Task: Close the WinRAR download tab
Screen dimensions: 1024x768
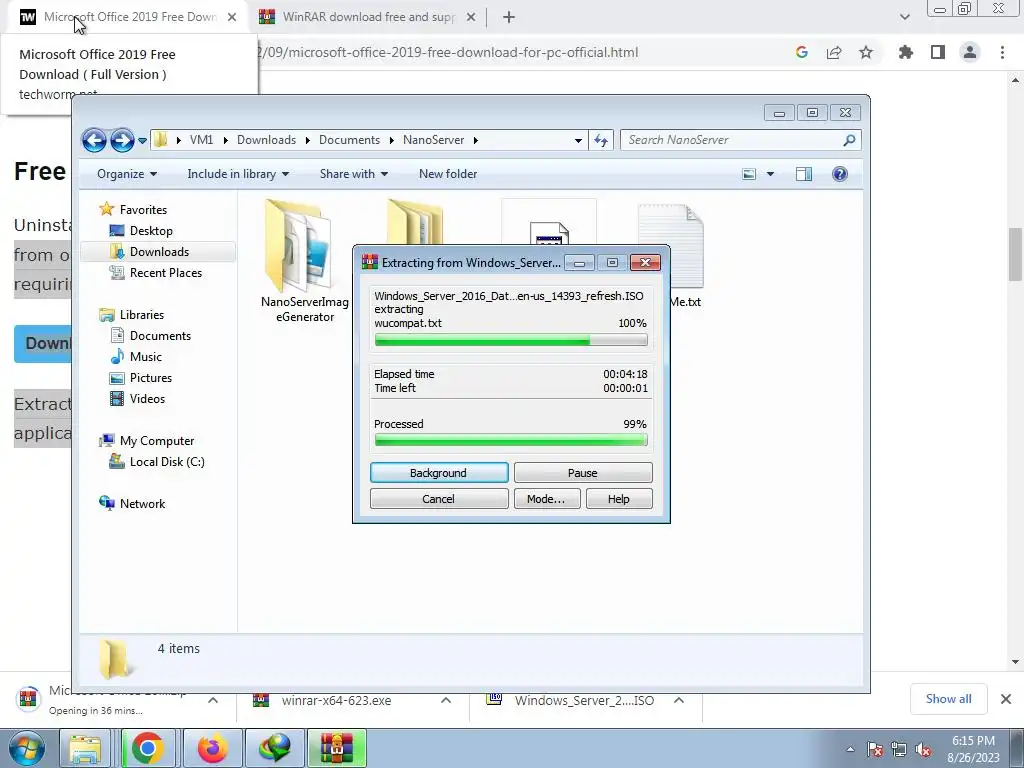Action: 471,17
